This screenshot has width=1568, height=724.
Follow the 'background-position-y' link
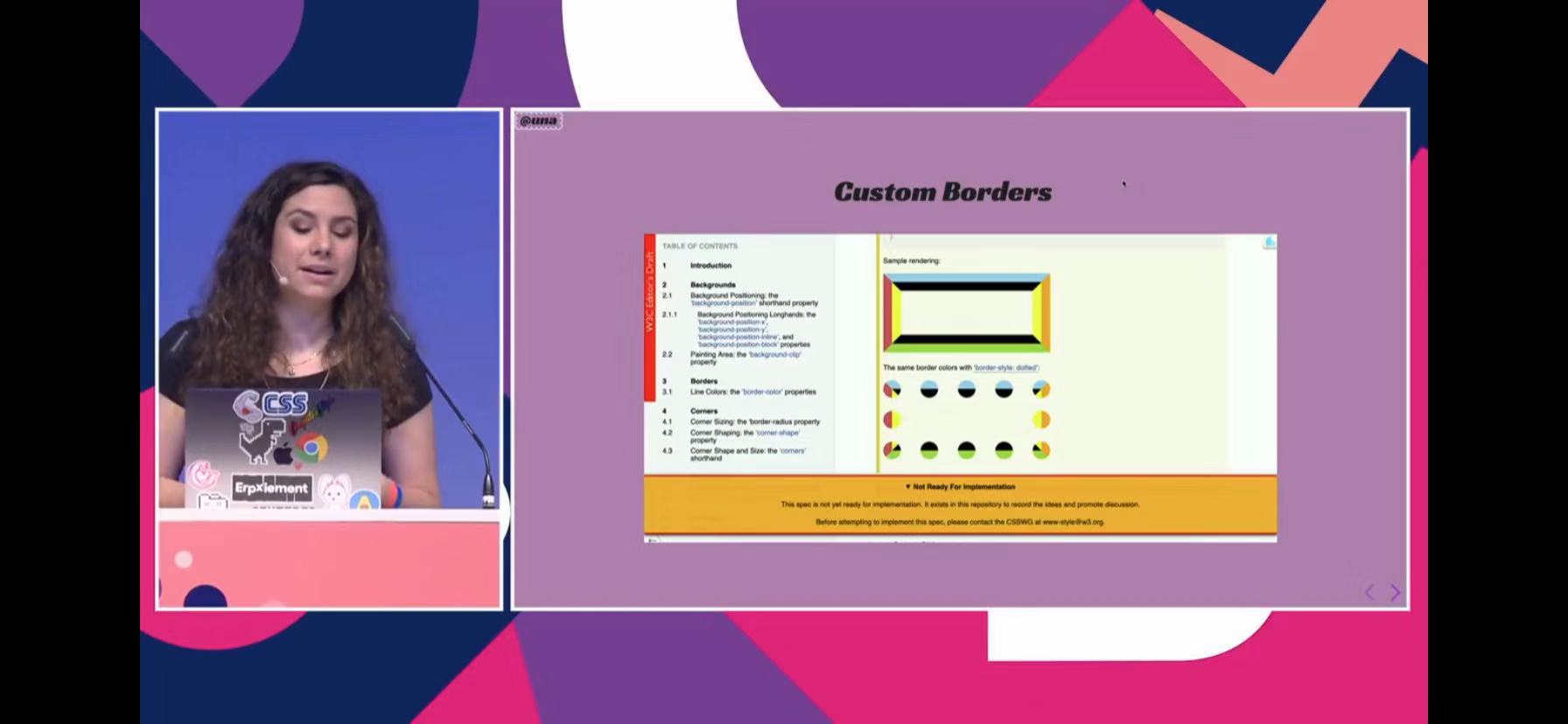point(731,330)
